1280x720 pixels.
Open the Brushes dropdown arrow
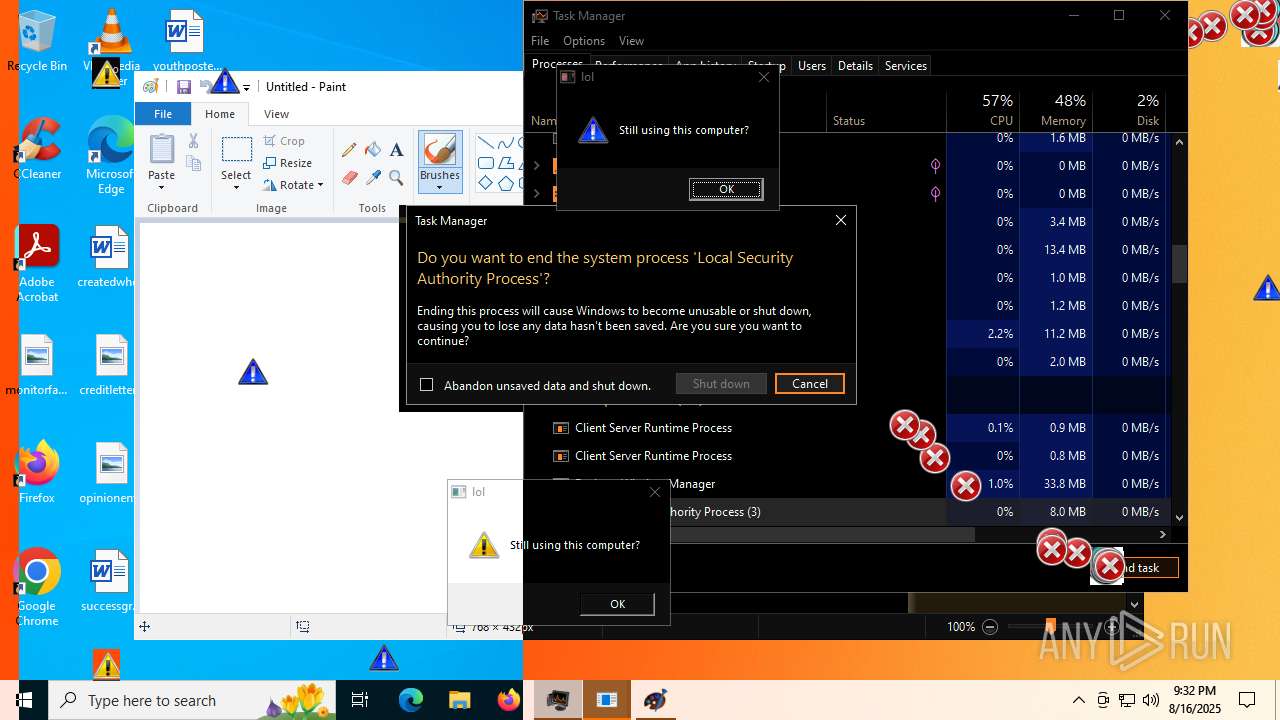[x=440, y=188]
